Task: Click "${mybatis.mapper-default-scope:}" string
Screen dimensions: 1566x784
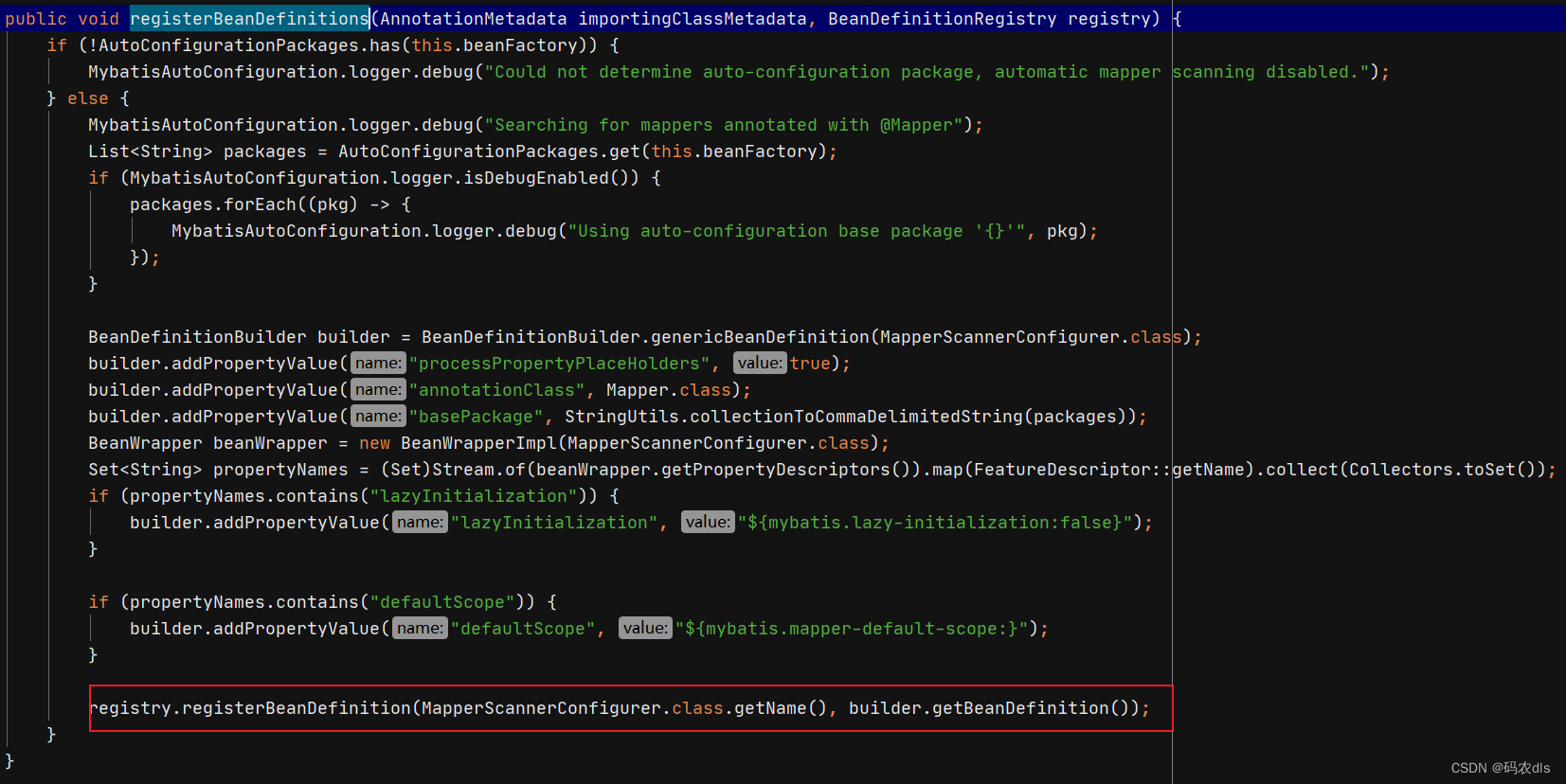Action: [x=852, y=629]
